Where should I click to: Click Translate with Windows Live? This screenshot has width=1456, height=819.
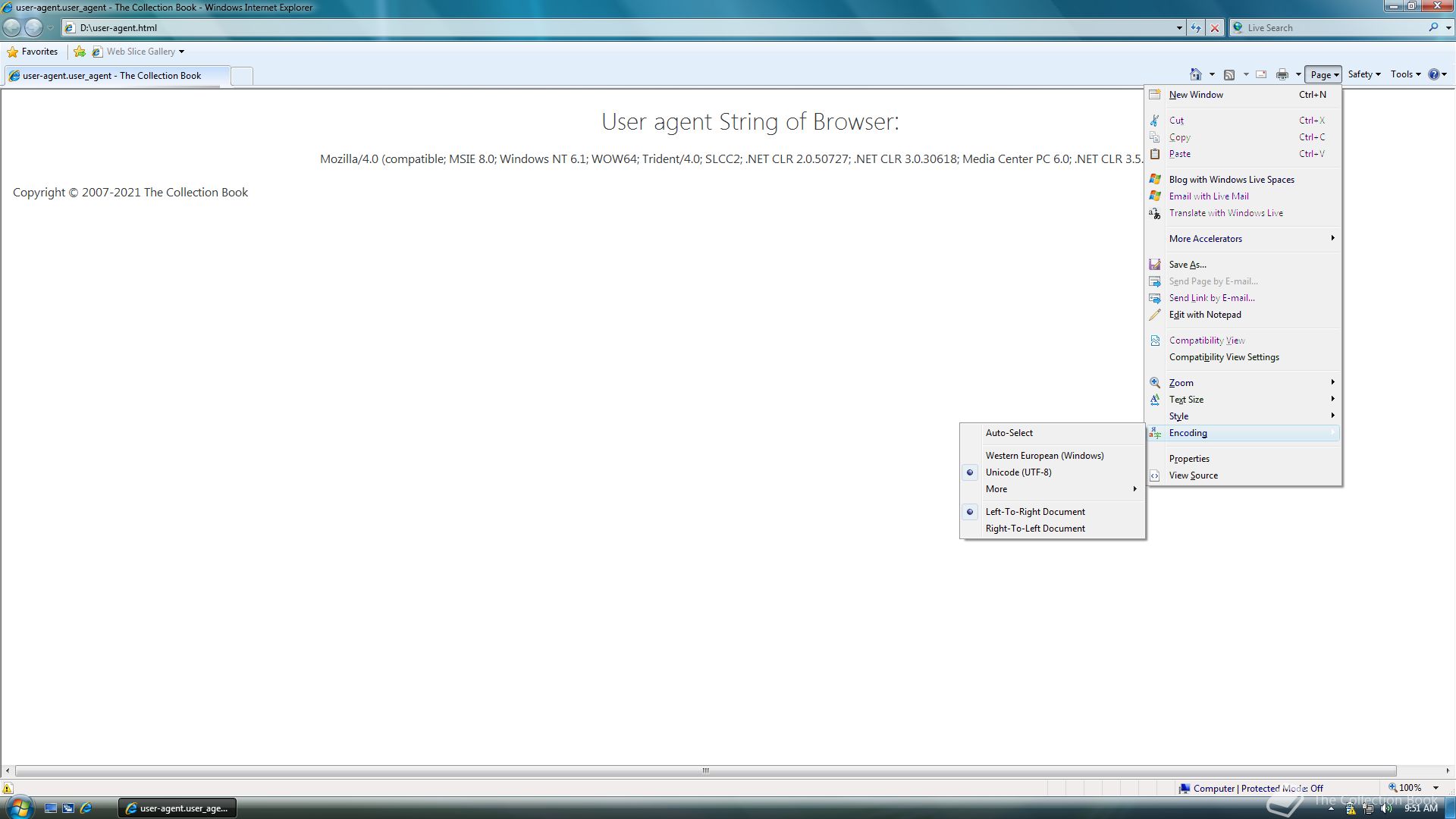1243,213
